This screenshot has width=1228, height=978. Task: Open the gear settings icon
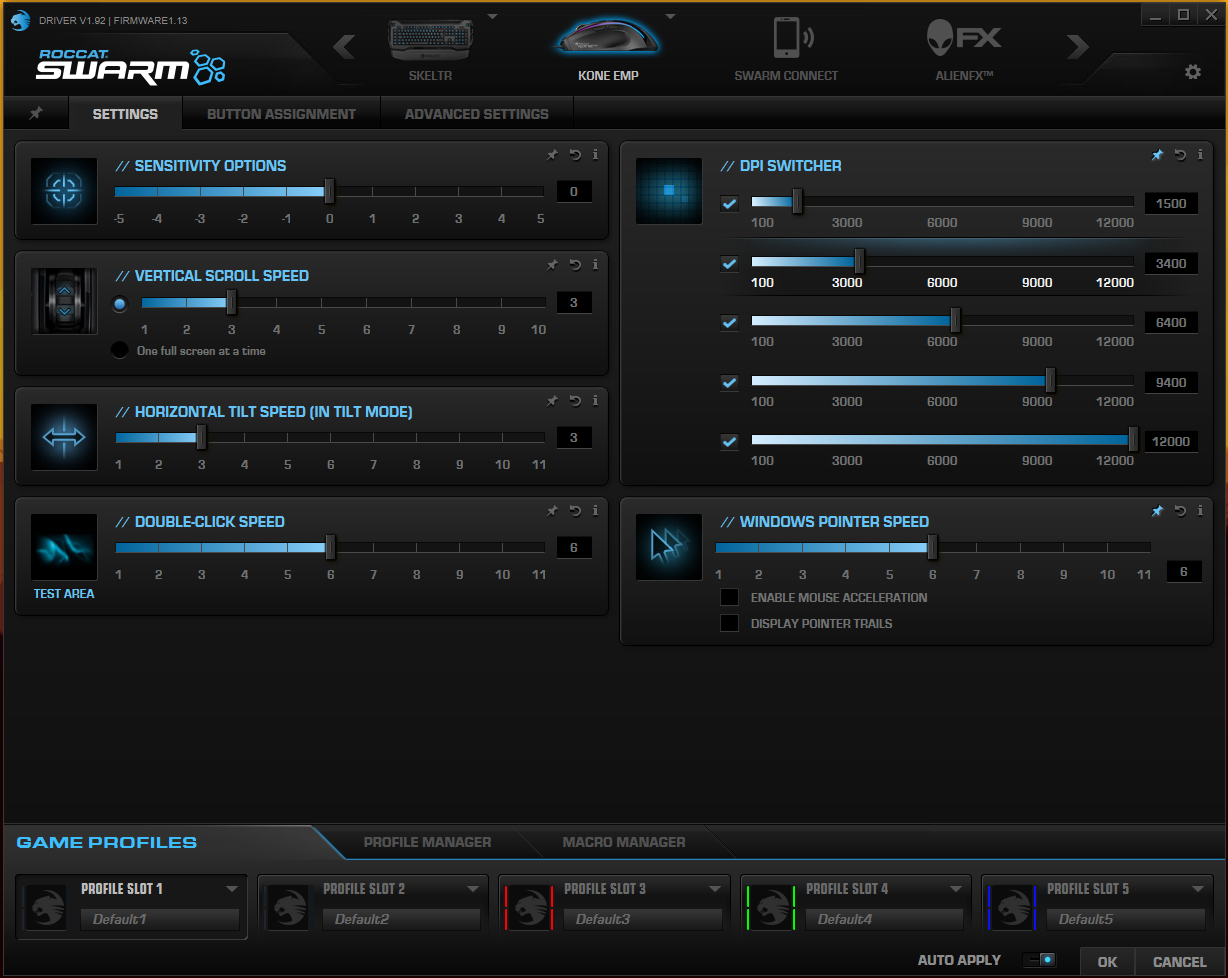click(x=1192, y=72)
